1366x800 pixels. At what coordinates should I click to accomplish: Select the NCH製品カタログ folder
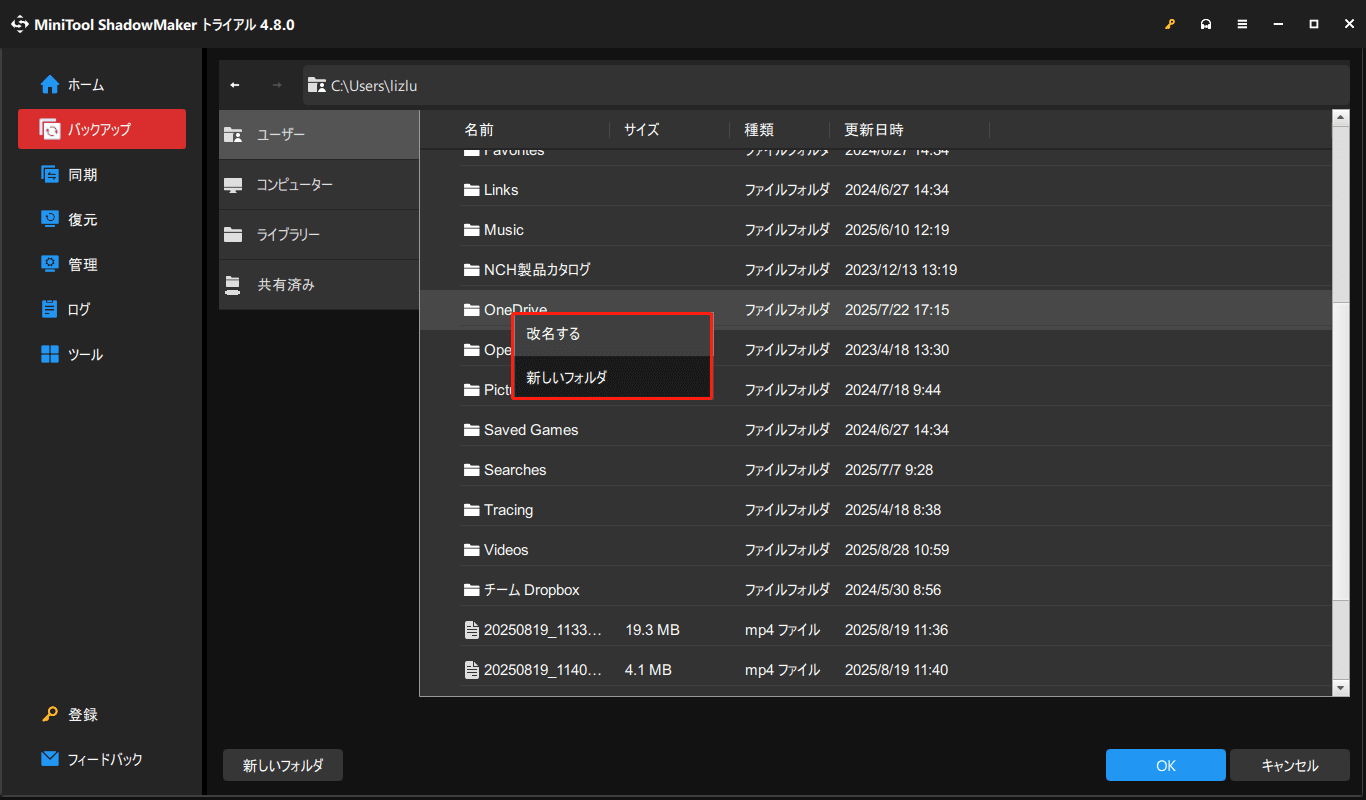pyautogui.click(x=876, y=270)
